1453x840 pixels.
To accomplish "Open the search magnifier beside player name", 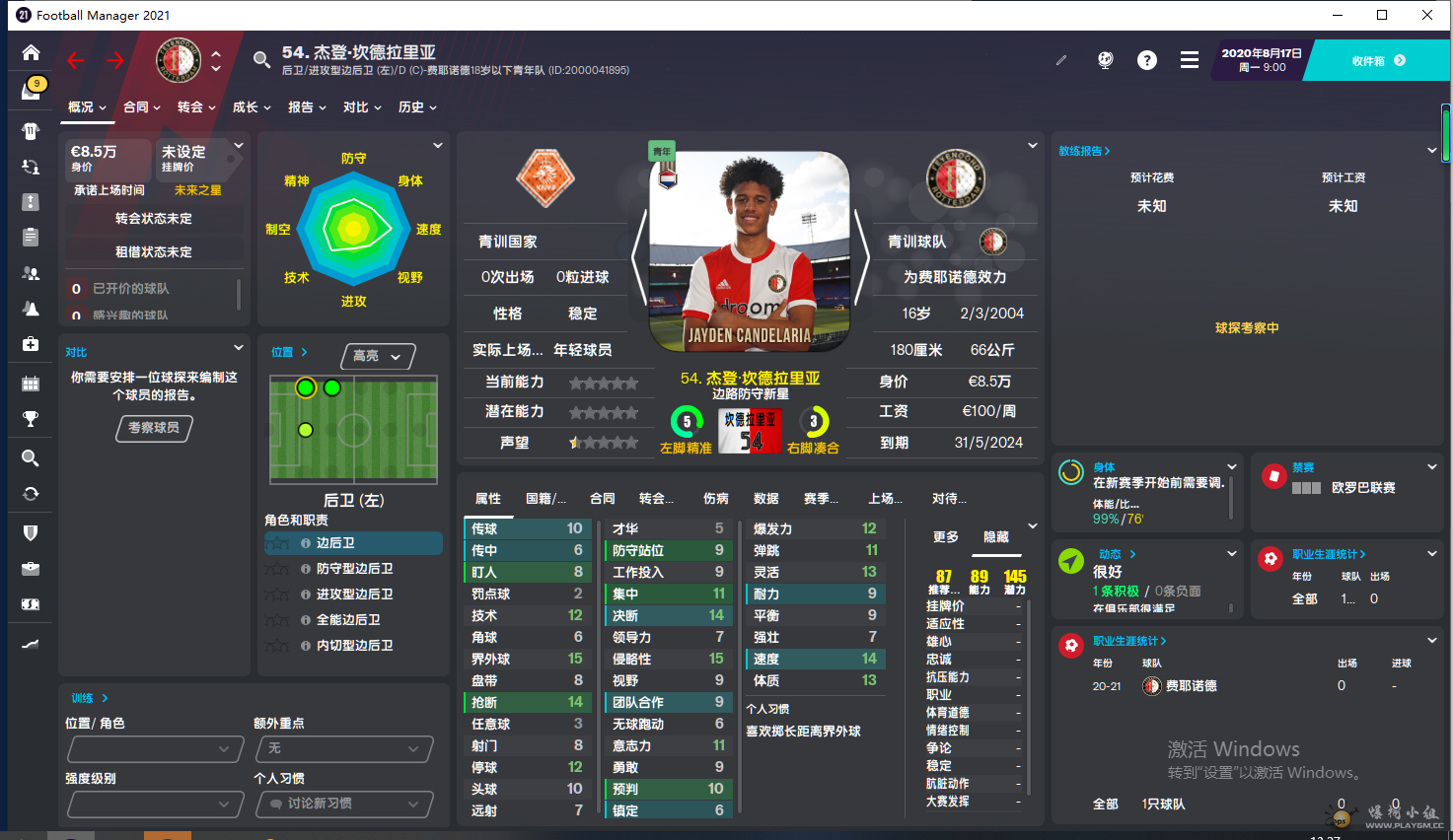I will pos(261,60).
